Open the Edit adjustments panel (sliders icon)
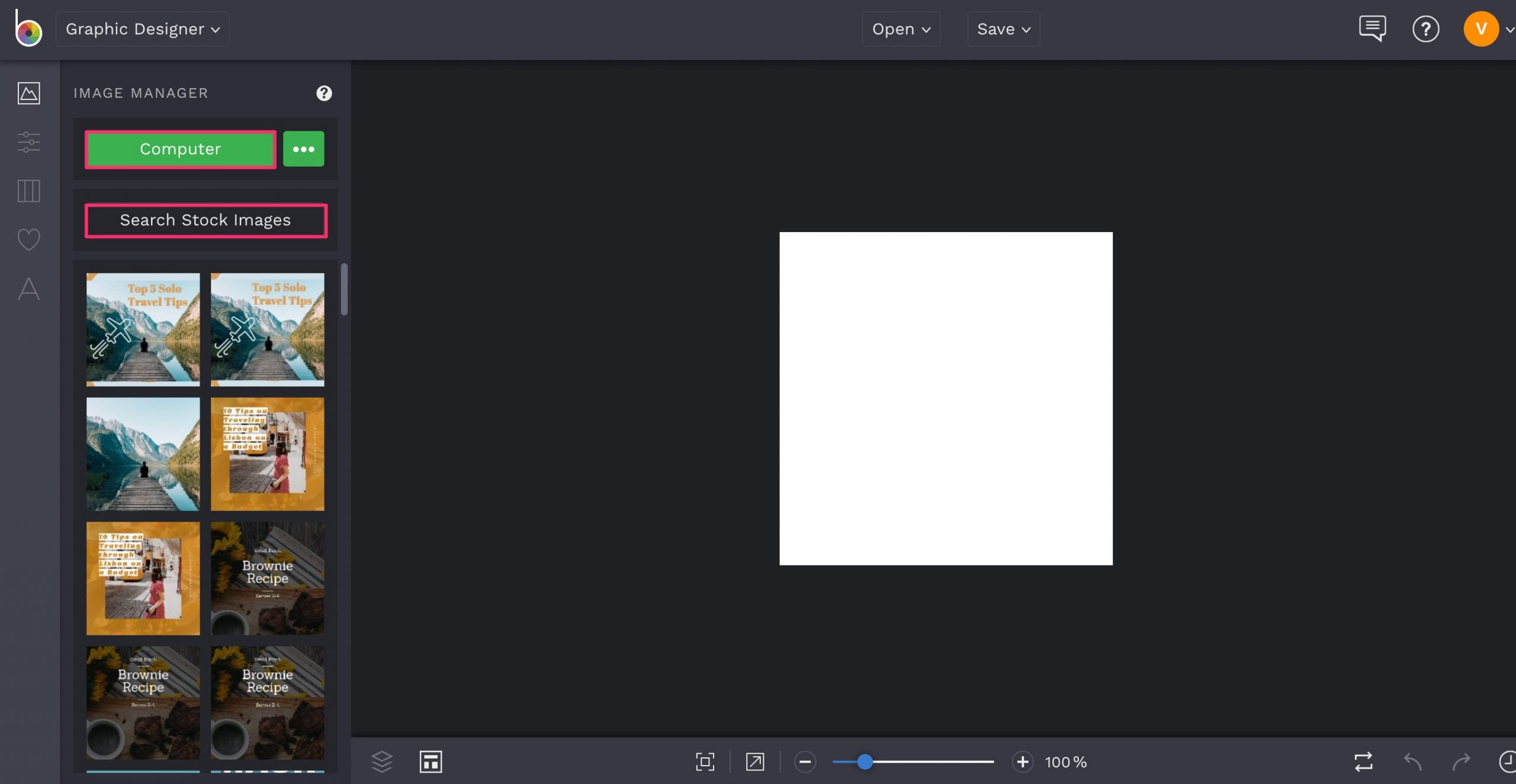The height and width of the screenshot is (784, 1516). click(28, 142)
